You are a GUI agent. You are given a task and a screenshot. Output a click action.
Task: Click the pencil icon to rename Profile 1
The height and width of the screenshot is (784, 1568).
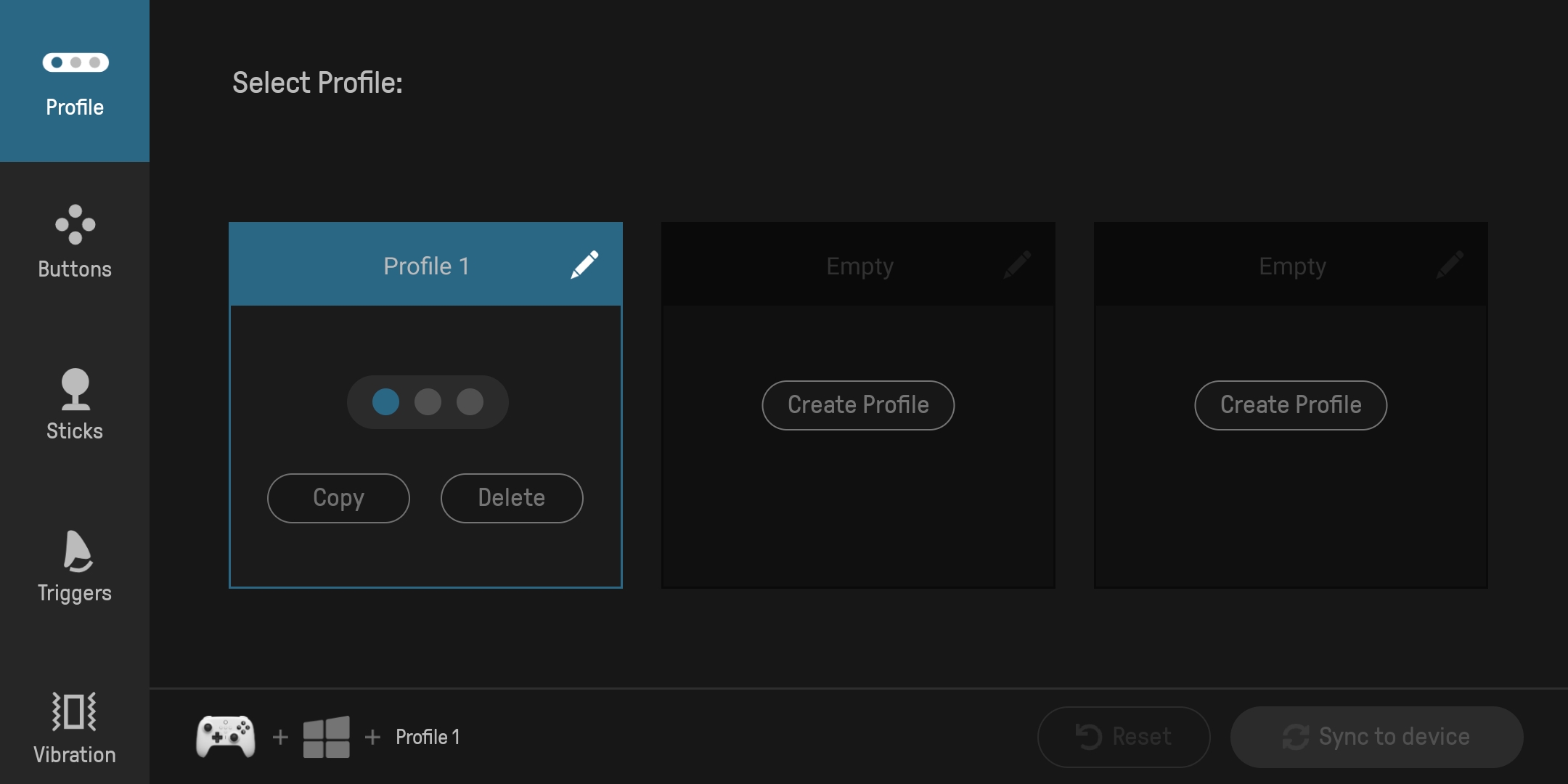[x=584, y=265]
